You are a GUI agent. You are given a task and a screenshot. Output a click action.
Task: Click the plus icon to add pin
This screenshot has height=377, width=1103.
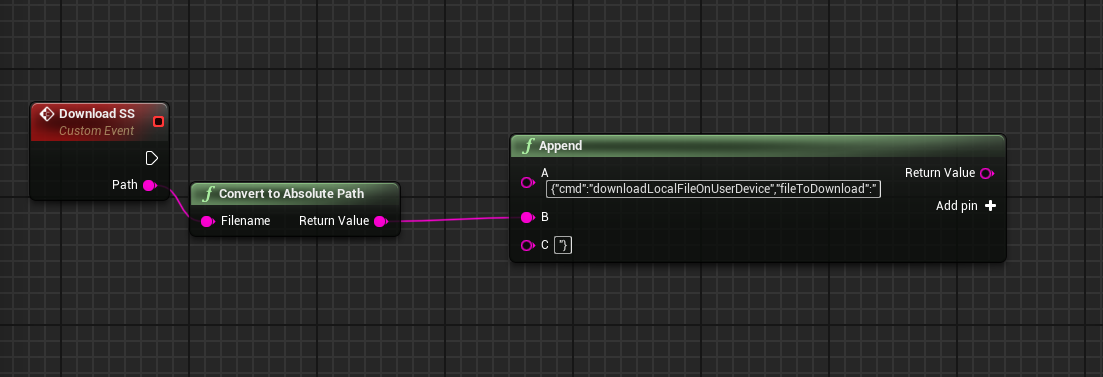(990, 206)
